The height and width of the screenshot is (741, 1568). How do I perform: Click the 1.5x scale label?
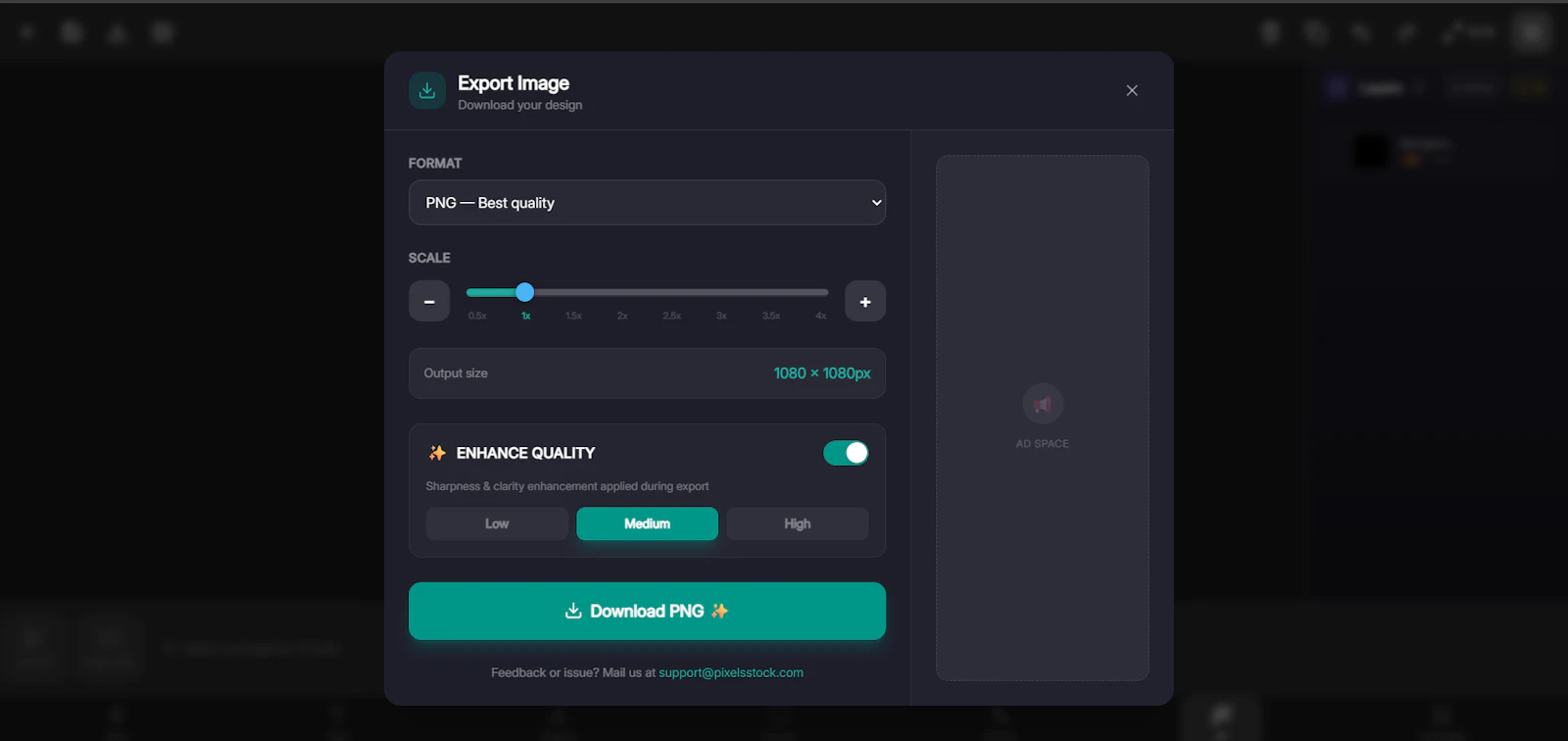(x=574, y=316)
